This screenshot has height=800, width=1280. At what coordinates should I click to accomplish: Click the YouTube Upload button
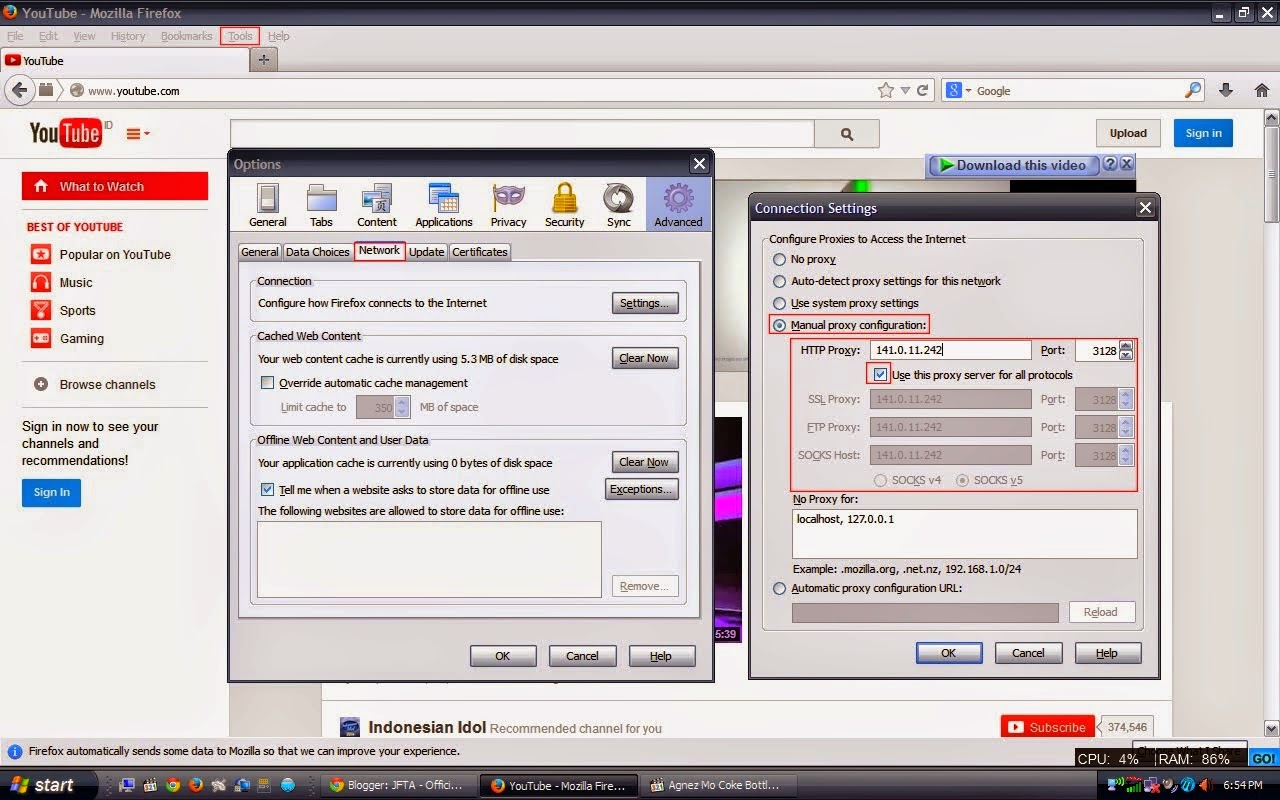[x=1128, y=133]
